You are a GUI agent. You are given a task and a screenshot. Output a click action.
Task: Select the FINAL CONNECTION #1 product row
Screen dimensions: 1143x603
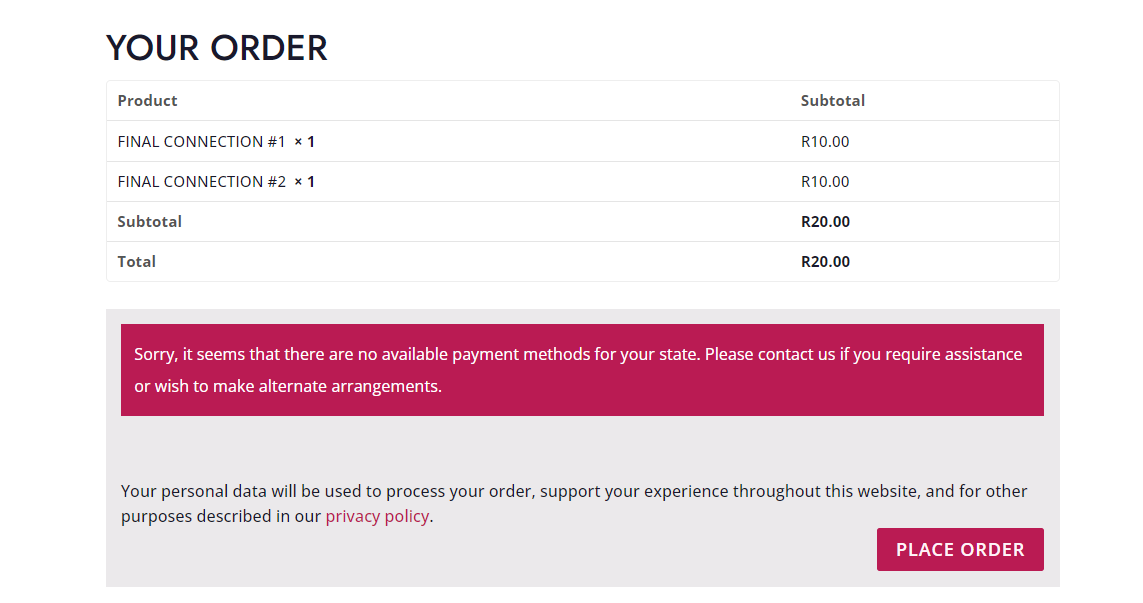[x=199, y=141]
